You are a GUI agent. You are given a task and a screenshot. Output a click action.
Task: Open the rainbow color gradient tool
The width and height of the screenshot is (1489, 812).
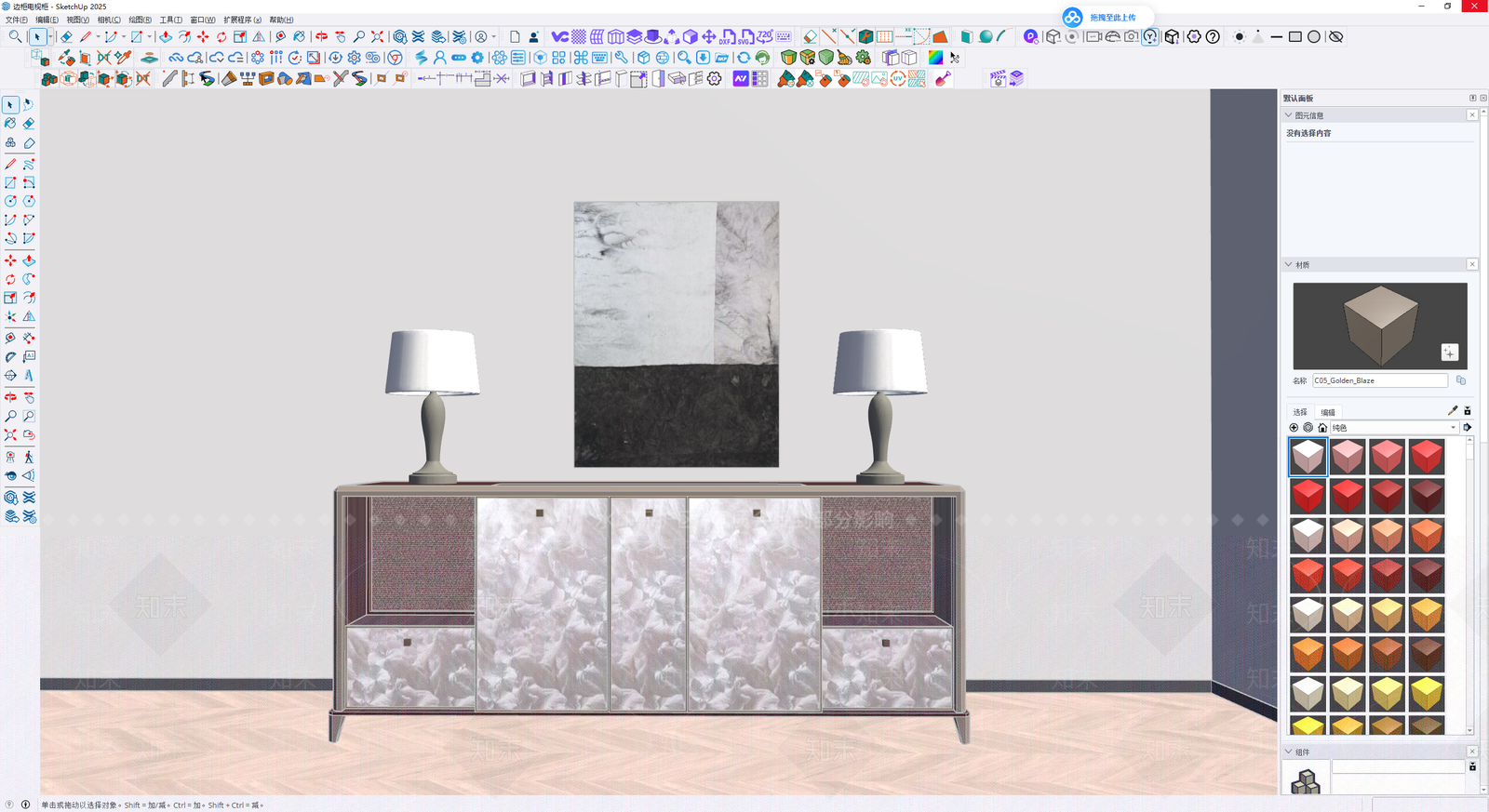point(935,58)
